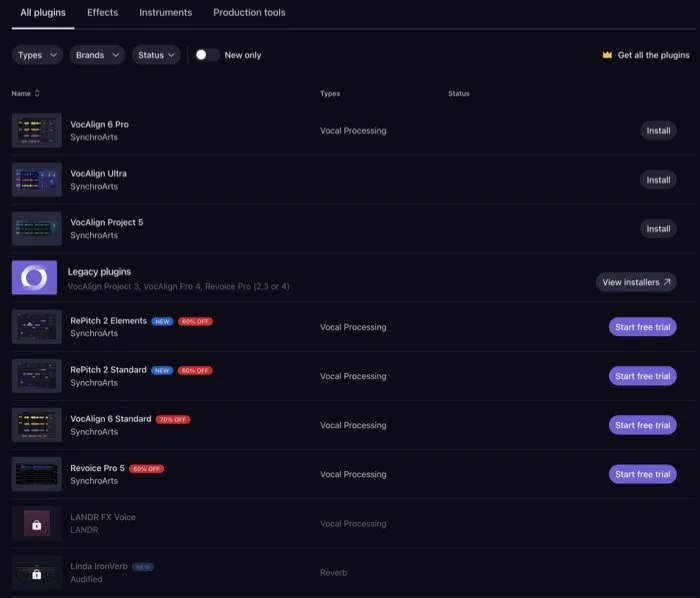Image resolution: width=700 pixels, height=598 pixels.
Task: Click NEW badge on RePitch 2 Elements
Action: [162, 321]
